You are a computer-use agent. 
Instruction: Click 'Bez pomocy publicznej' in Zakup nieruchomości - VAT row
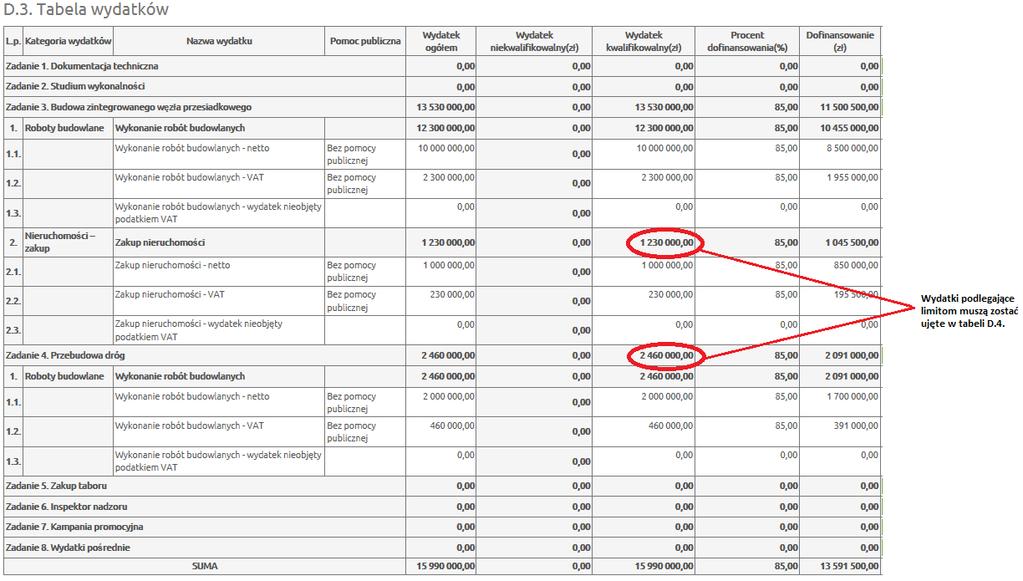click(x=352, y=301)
